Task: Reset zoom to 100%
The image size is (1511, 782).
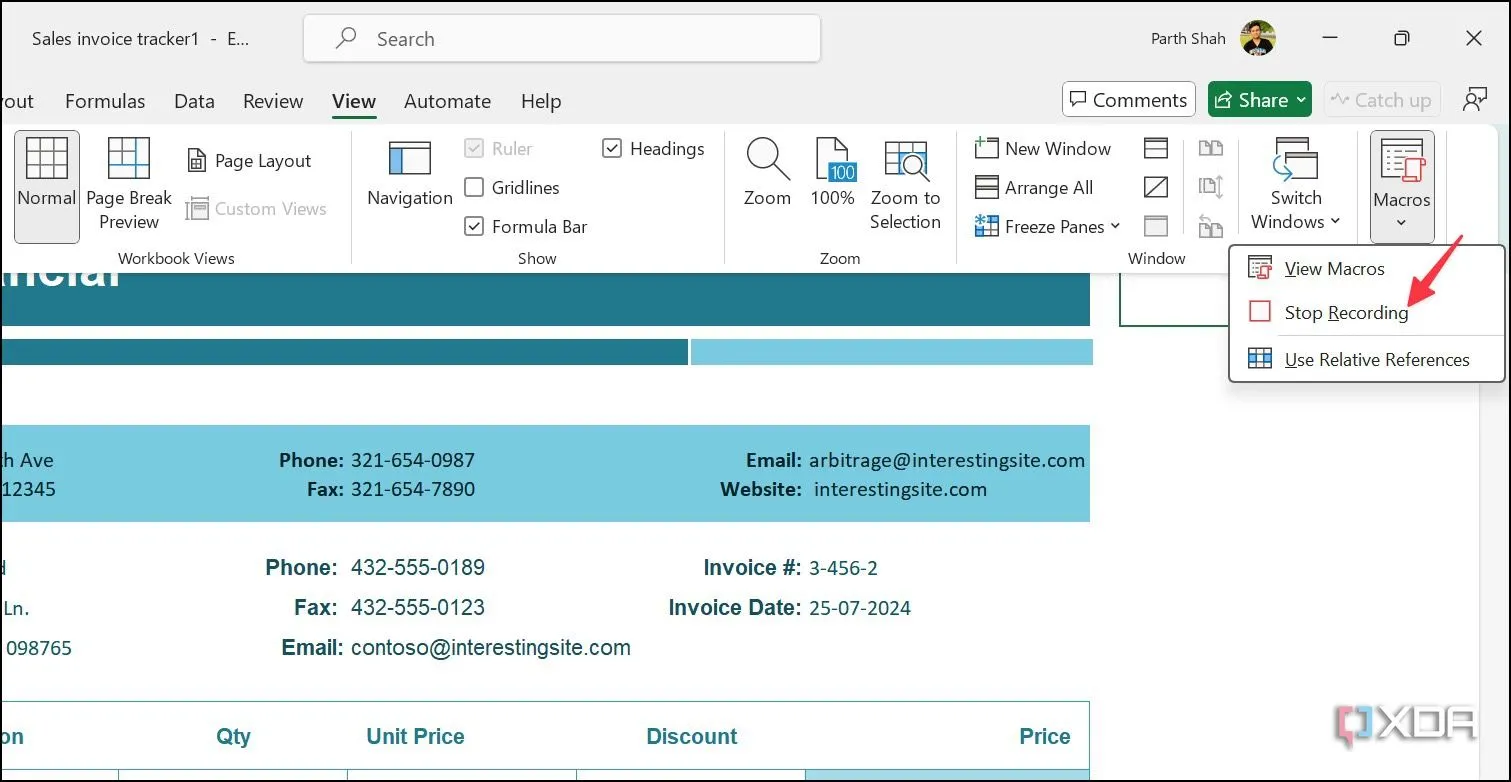Action: pyautogui.click(x=832, y=175)
